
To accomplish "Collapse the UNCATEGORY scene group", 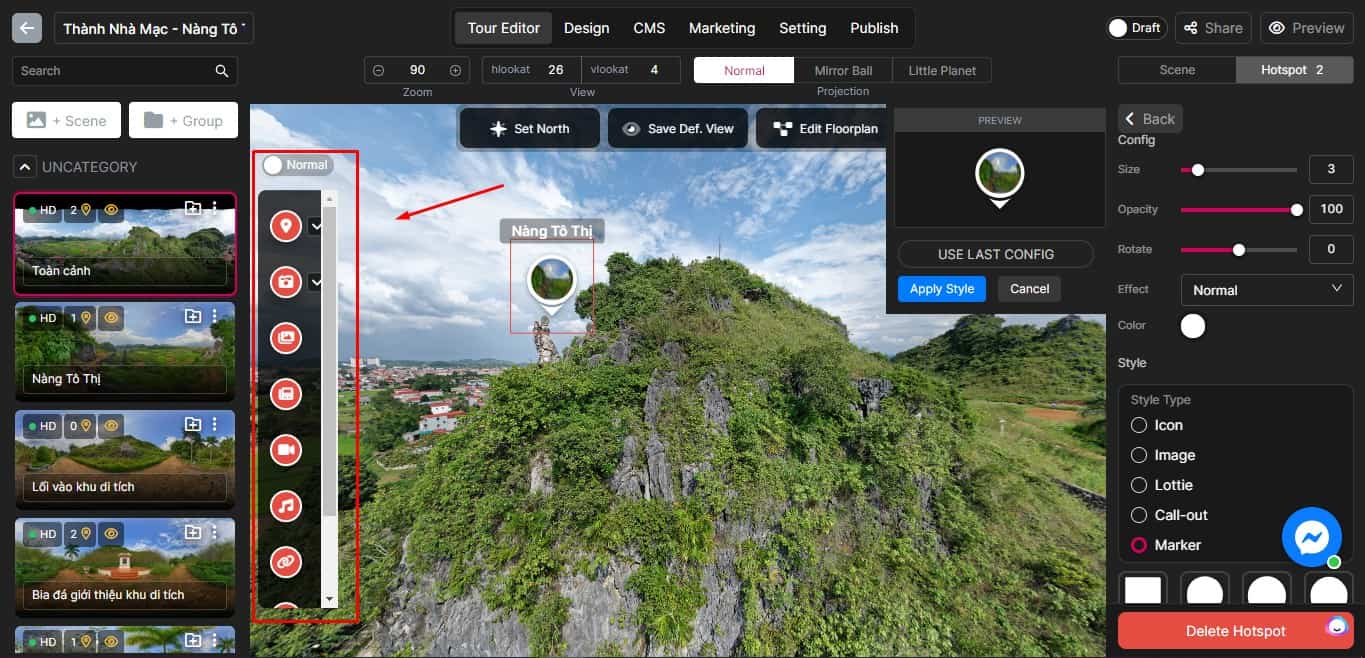I will click(26, 167).
